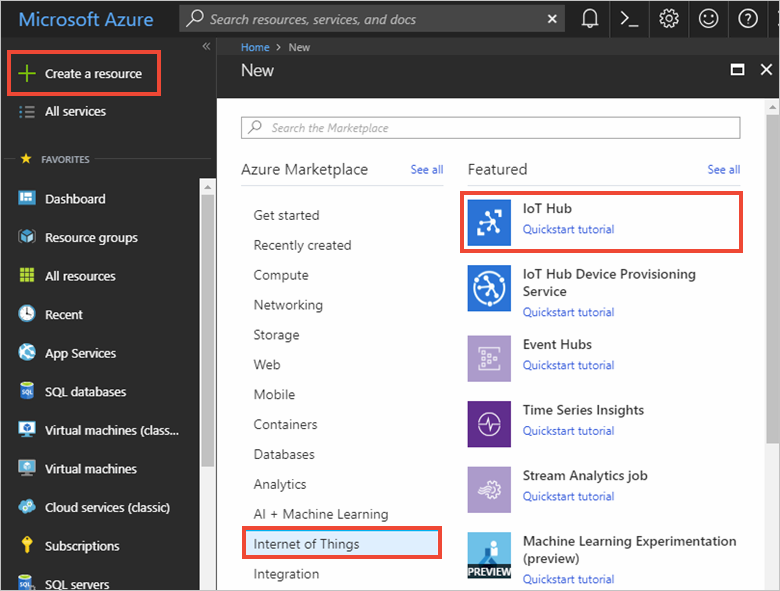Screen dimensions: 780x591
Task: Open See all for Featured
Action: coord(724,170)
